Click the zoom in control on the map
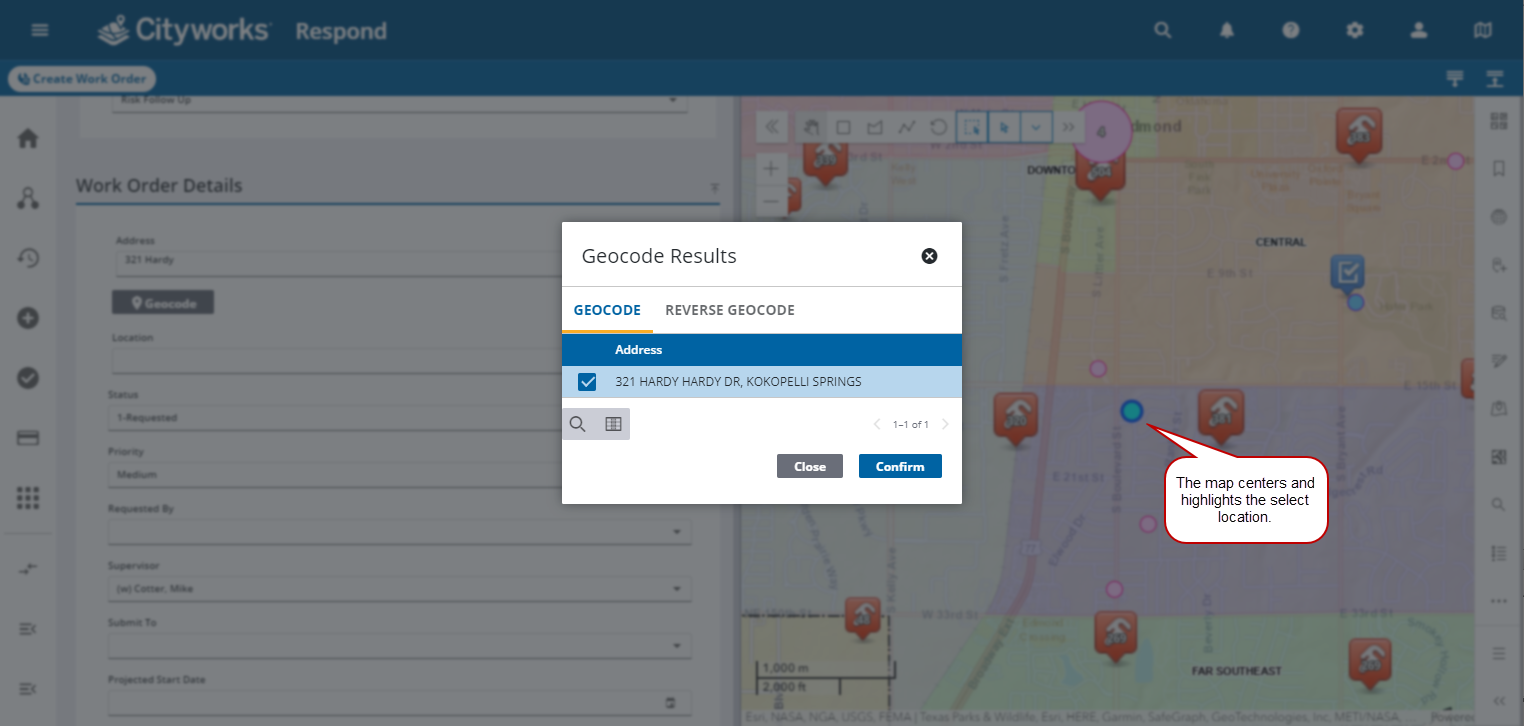The width and height of the screenshot is (1524, 726). click(x=771, y=168)
